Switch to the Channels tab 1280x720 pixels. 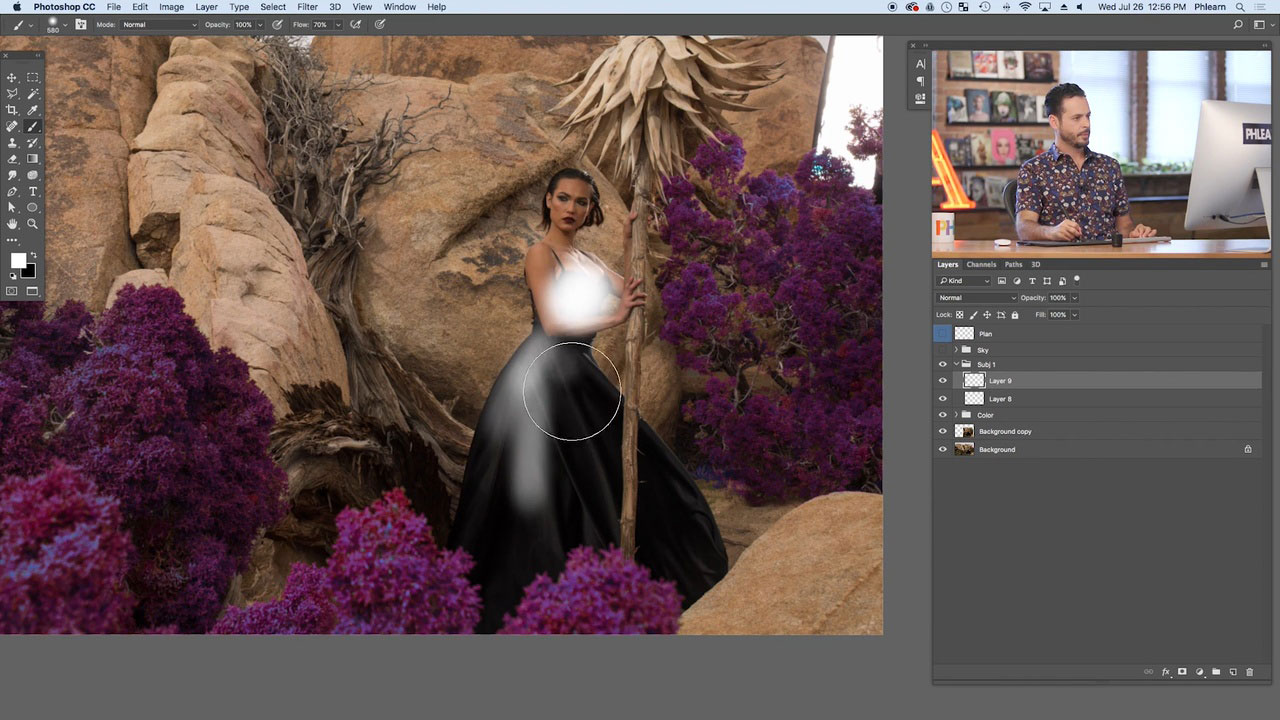point(981,265)
